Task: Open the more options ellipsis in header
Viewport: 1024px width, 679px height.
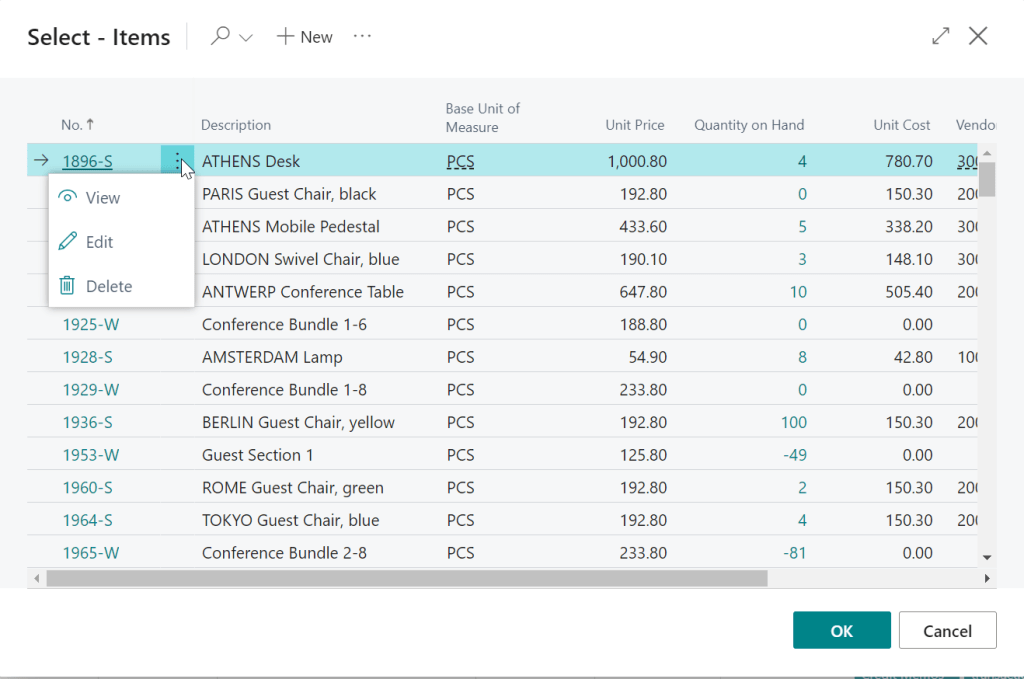Action: coord(362,37)
